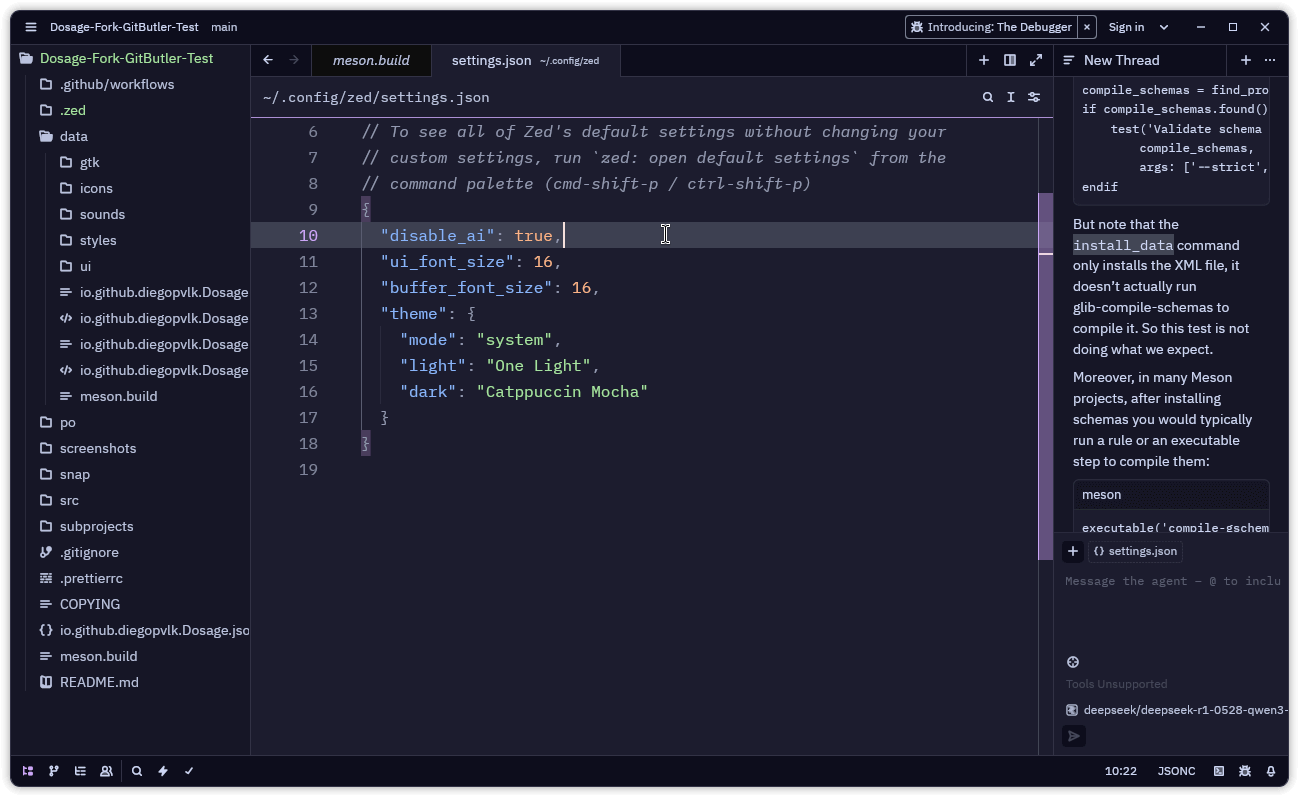Viewport: 1299px width, 797px height.
Task: Open the collaboration panel icon
Action: pos(106,771)
